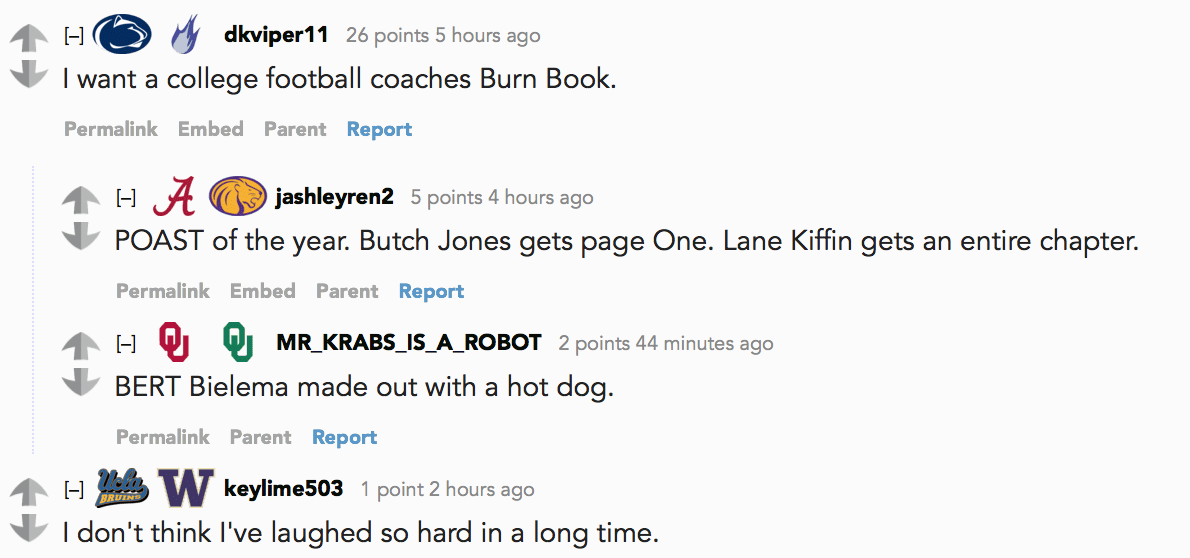Downvote MR_KRABS_IS_A_ROBOT's comment
This screenshot has height=558, width=1190.
[x=80, y=382]
